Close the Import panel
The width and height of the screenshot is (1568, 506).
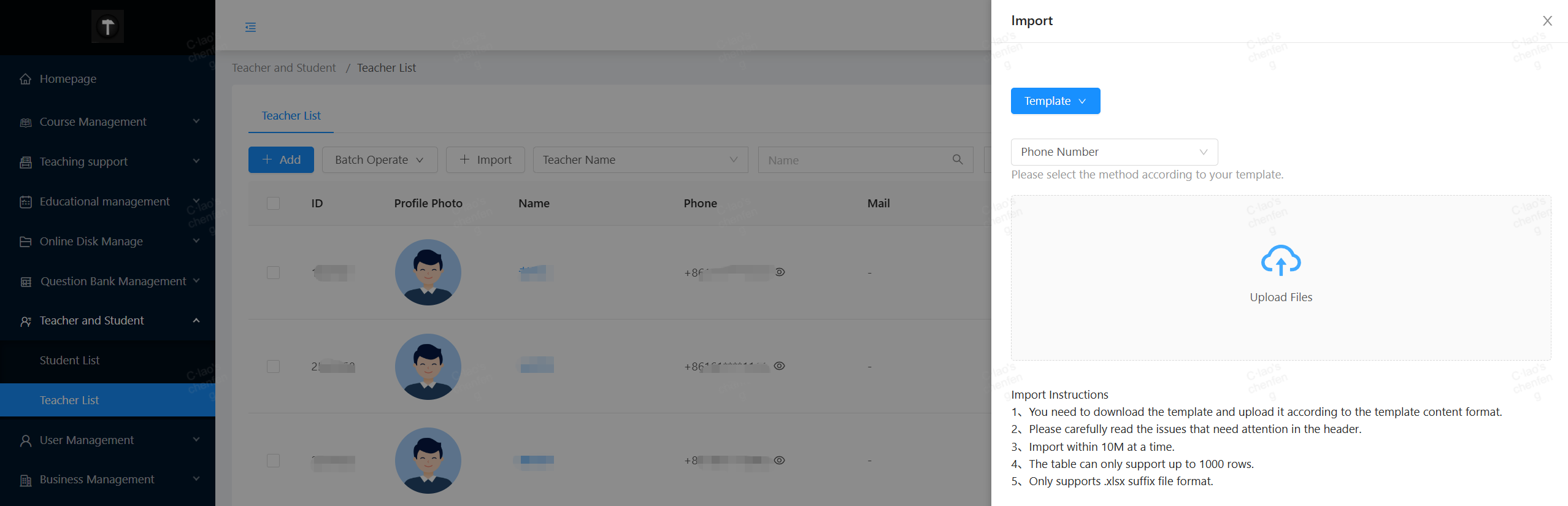pyautogui.click(x=1547, y=21)
